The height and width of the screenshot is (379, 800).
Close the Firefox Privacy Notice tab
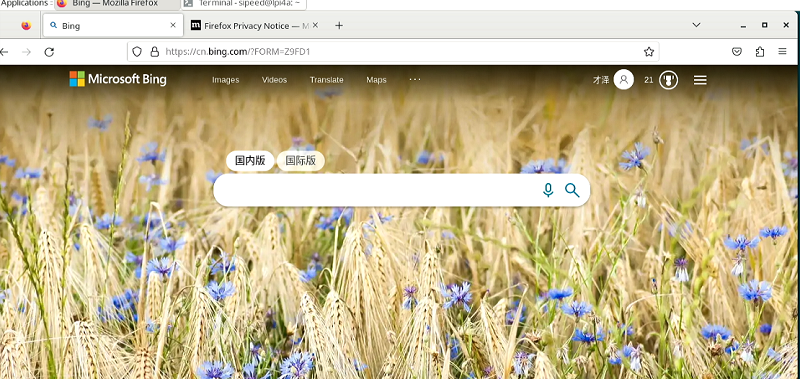pyautogui.click(x=315, y=25)
